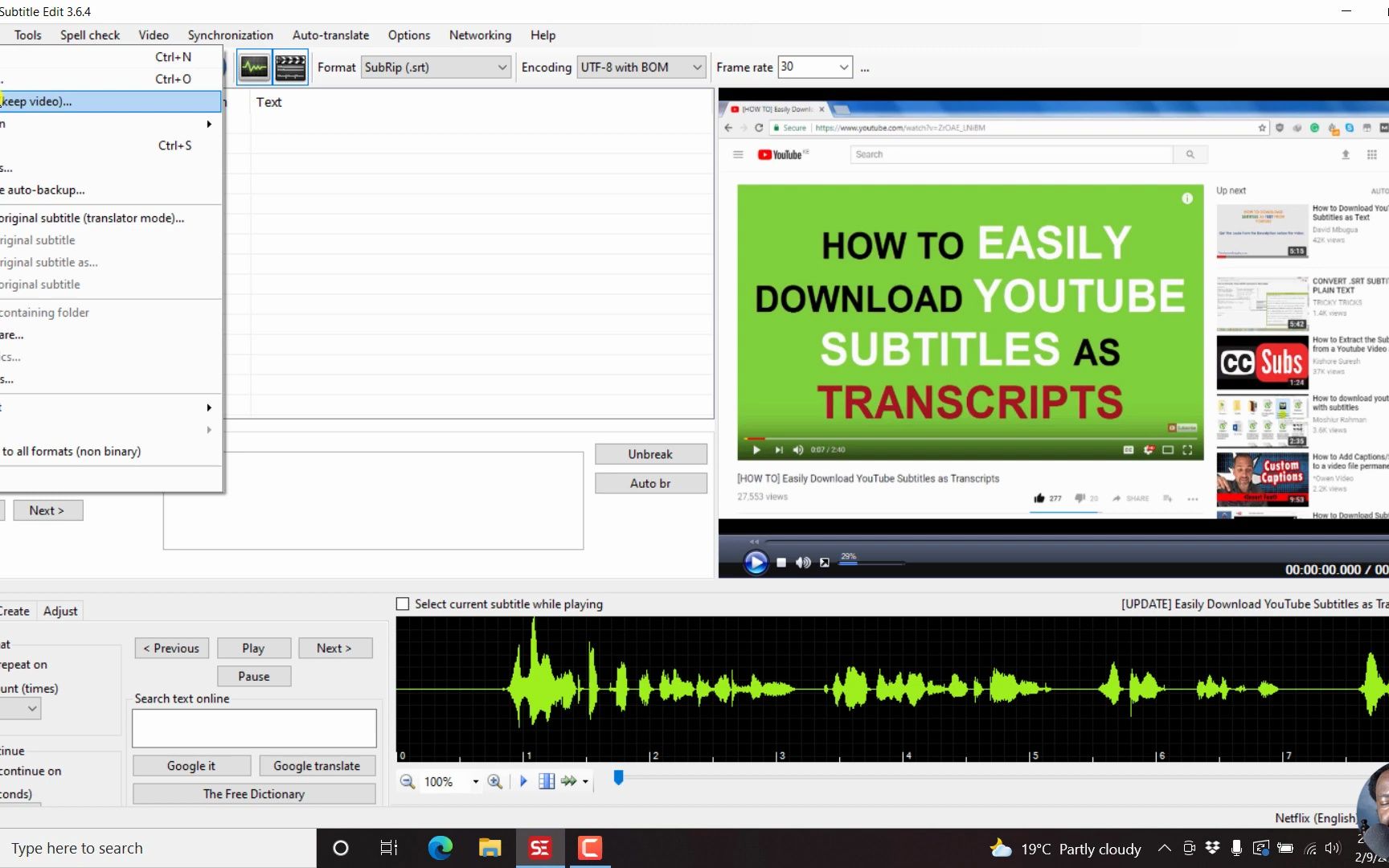The width and height of the screenshot is (1389, 868).
Task: Open the Wi-Fi network tray icon
Action: click(1310, 848)
